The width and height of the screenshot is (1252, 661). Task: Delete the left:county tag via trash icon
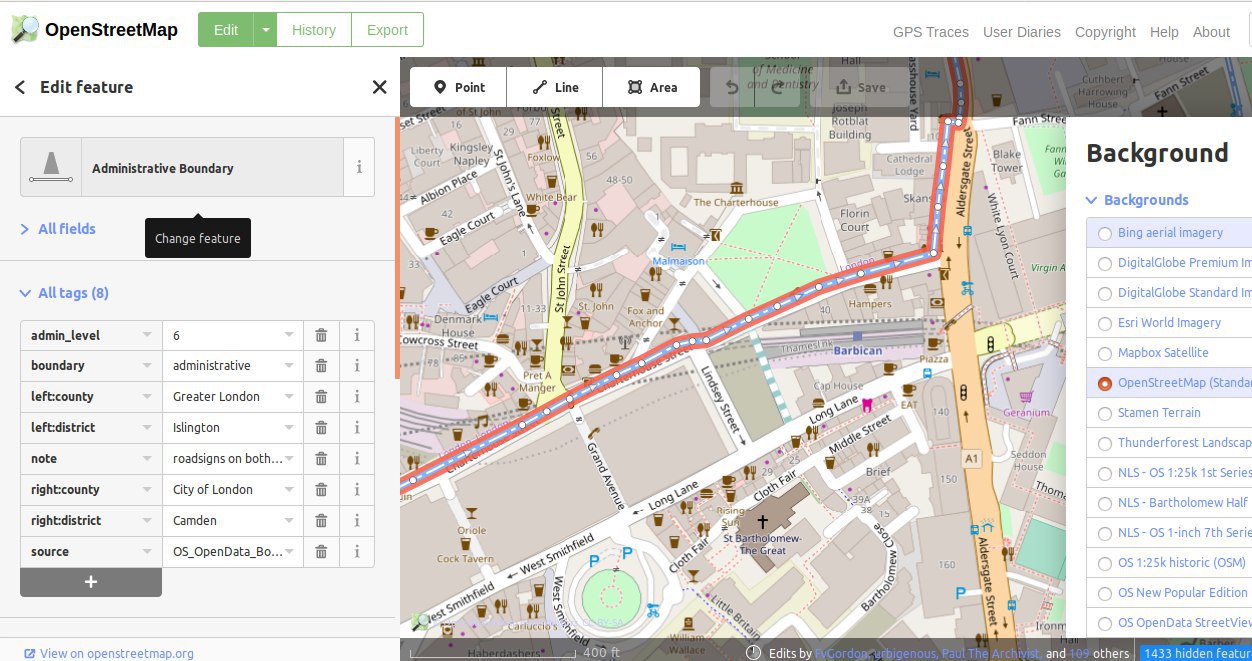tap(321, 397)
